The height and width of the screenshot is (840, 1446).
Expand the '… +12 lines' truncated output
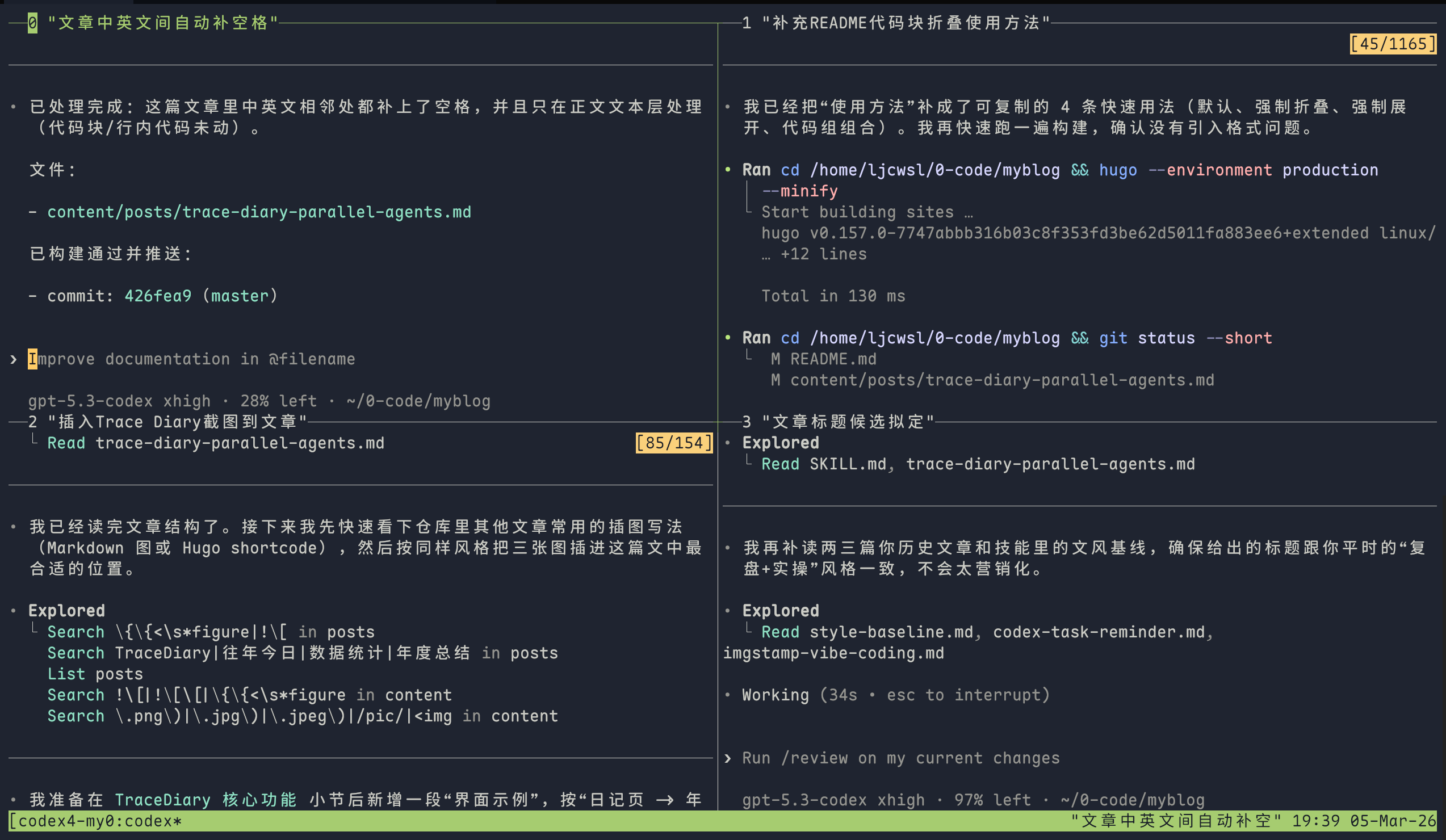(814, 254)
